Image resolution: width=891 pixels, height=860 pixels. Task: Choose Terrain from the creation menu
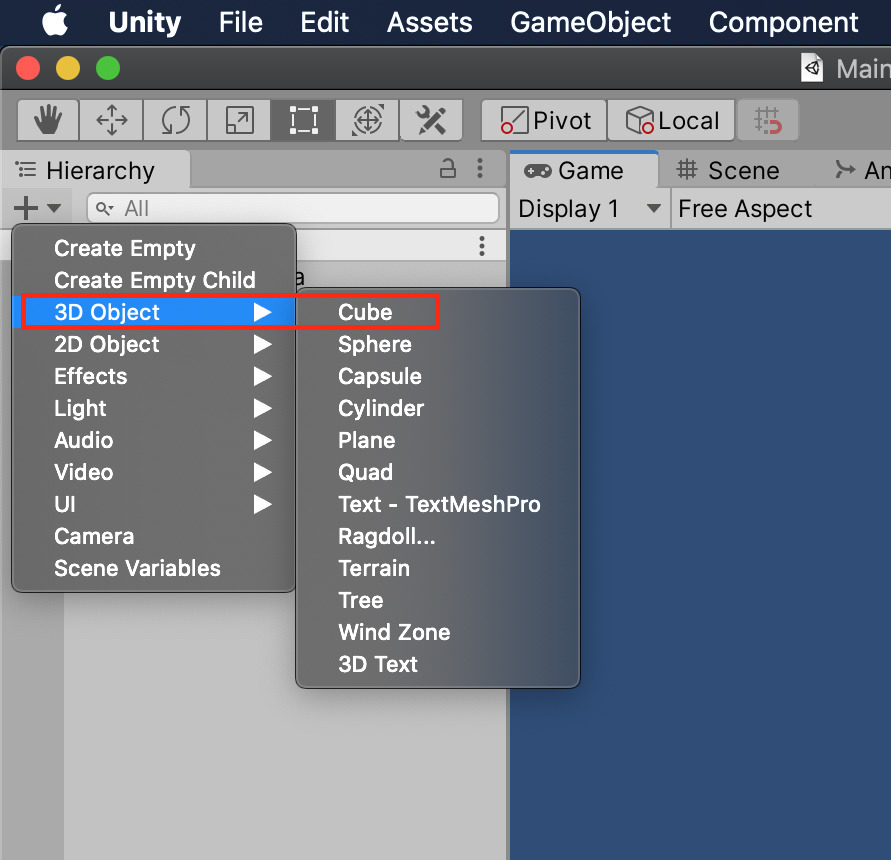click(374, 568)
